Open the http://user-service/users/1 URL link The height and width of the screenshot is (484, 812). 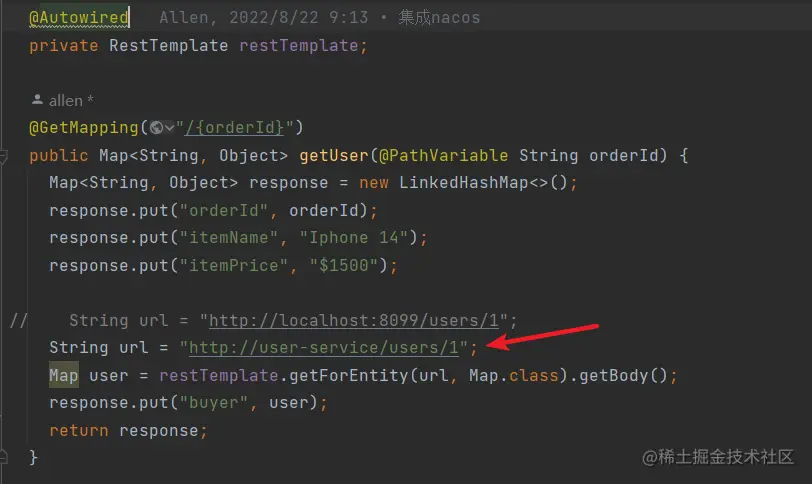click(324, 348)
